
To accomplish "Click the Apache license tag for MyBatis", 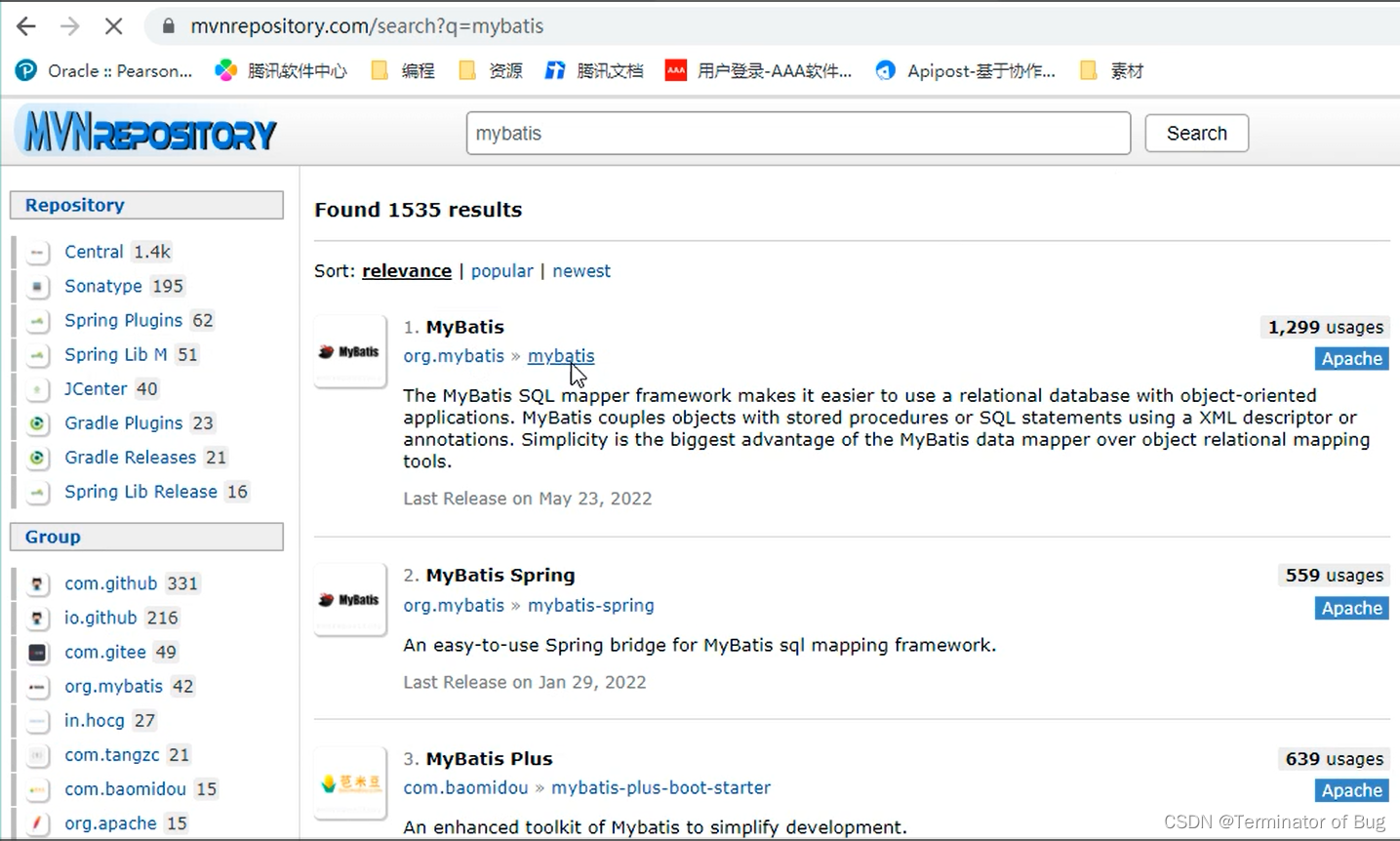I will 1351,359.
